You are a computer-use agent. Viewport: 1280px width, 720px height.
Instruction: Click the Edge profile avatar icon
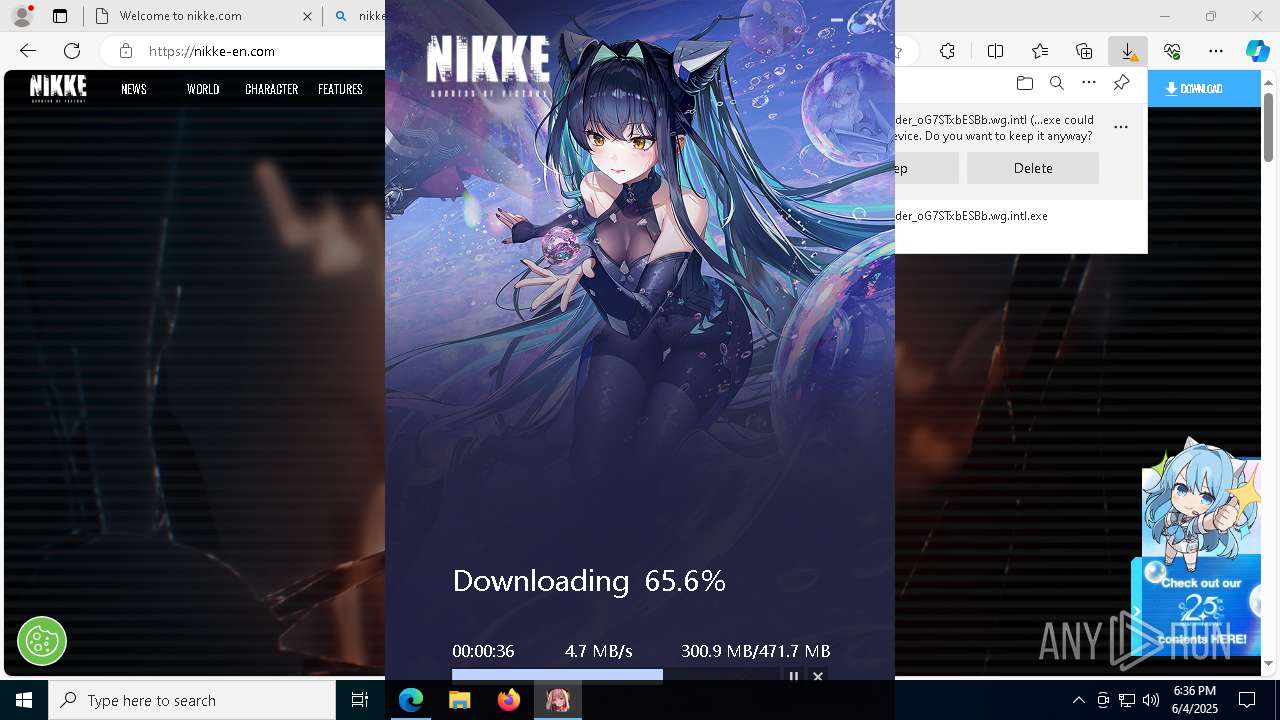(x=22, y=16)
